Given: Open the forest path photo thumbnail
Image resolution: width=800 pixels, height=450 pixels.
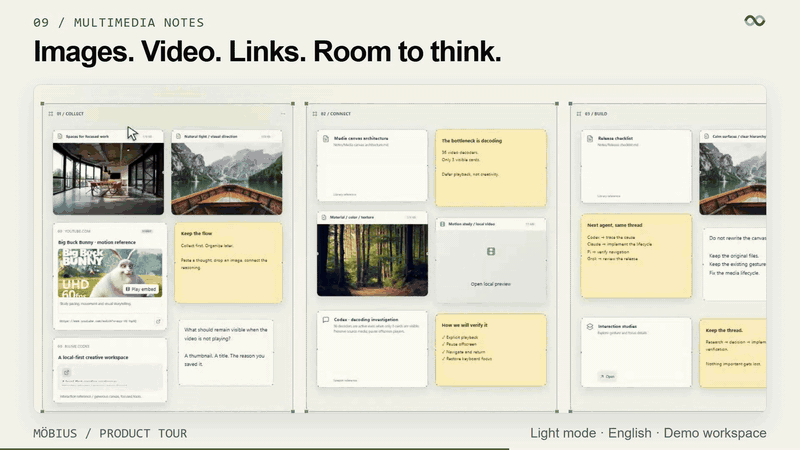Looking at the screenshot, I should pyautogui.click(x=372, y=260).
